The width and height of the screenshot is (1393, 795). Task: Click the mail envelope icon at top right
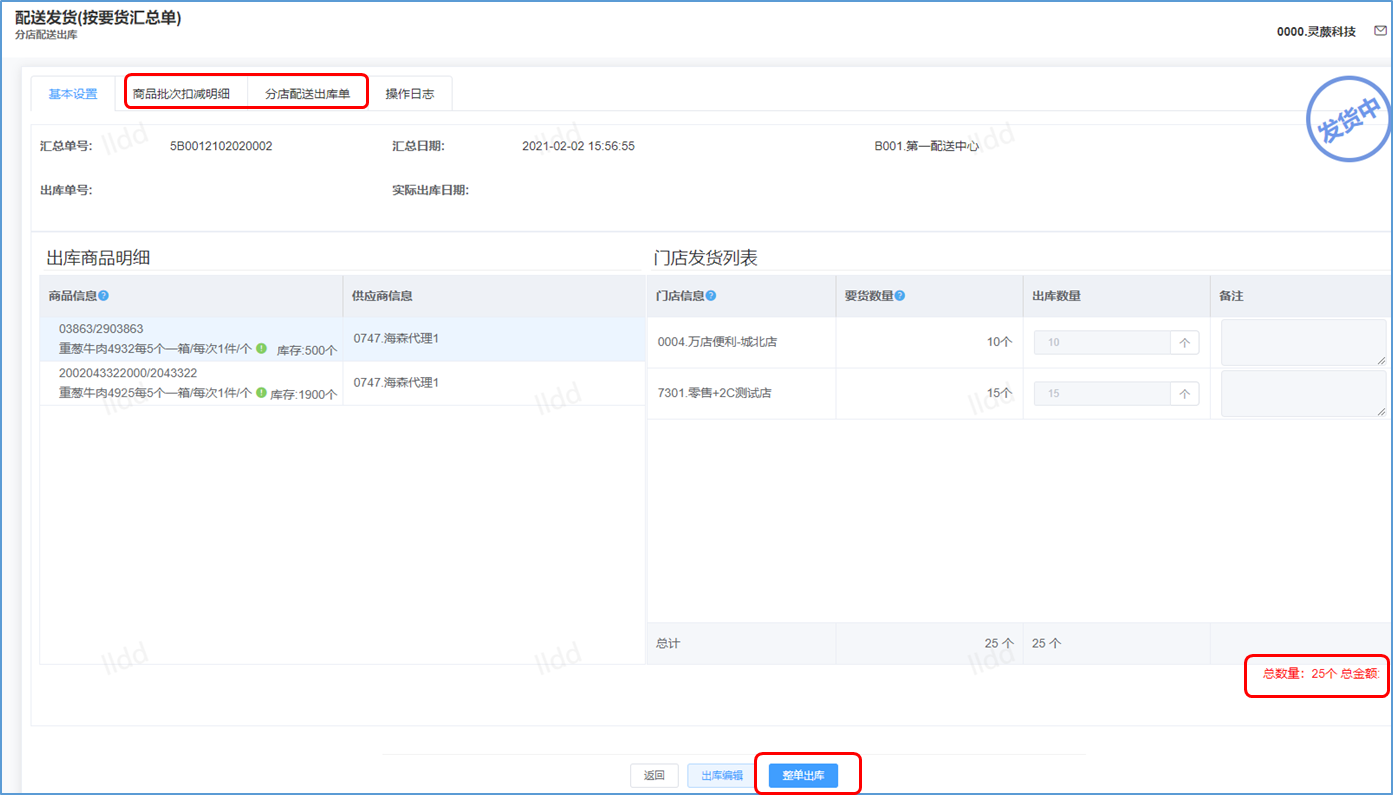click(1380, 31)
